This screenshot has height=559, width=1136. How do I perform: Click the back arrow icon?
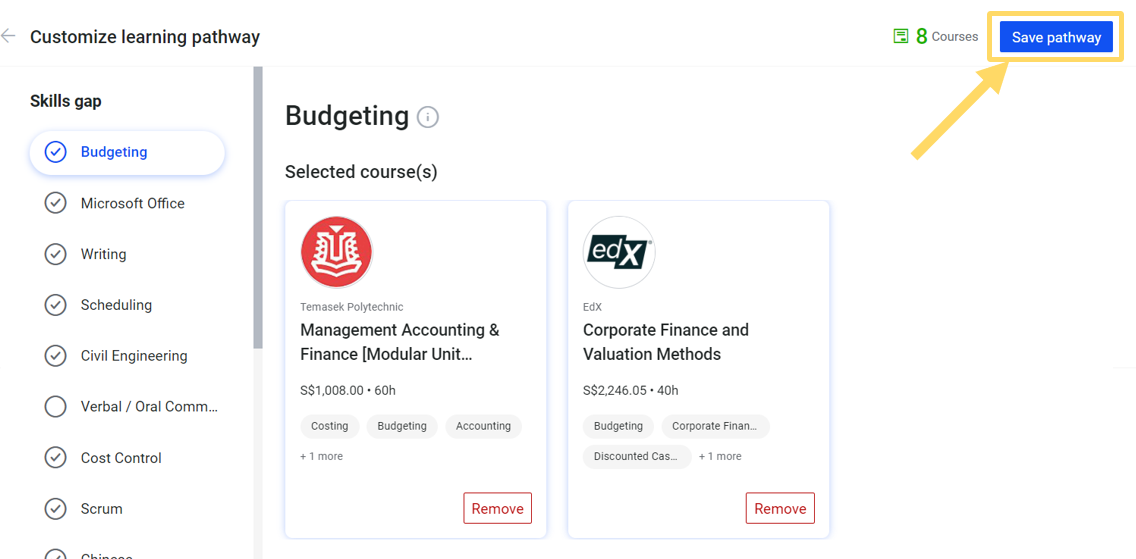click(8, 35)
